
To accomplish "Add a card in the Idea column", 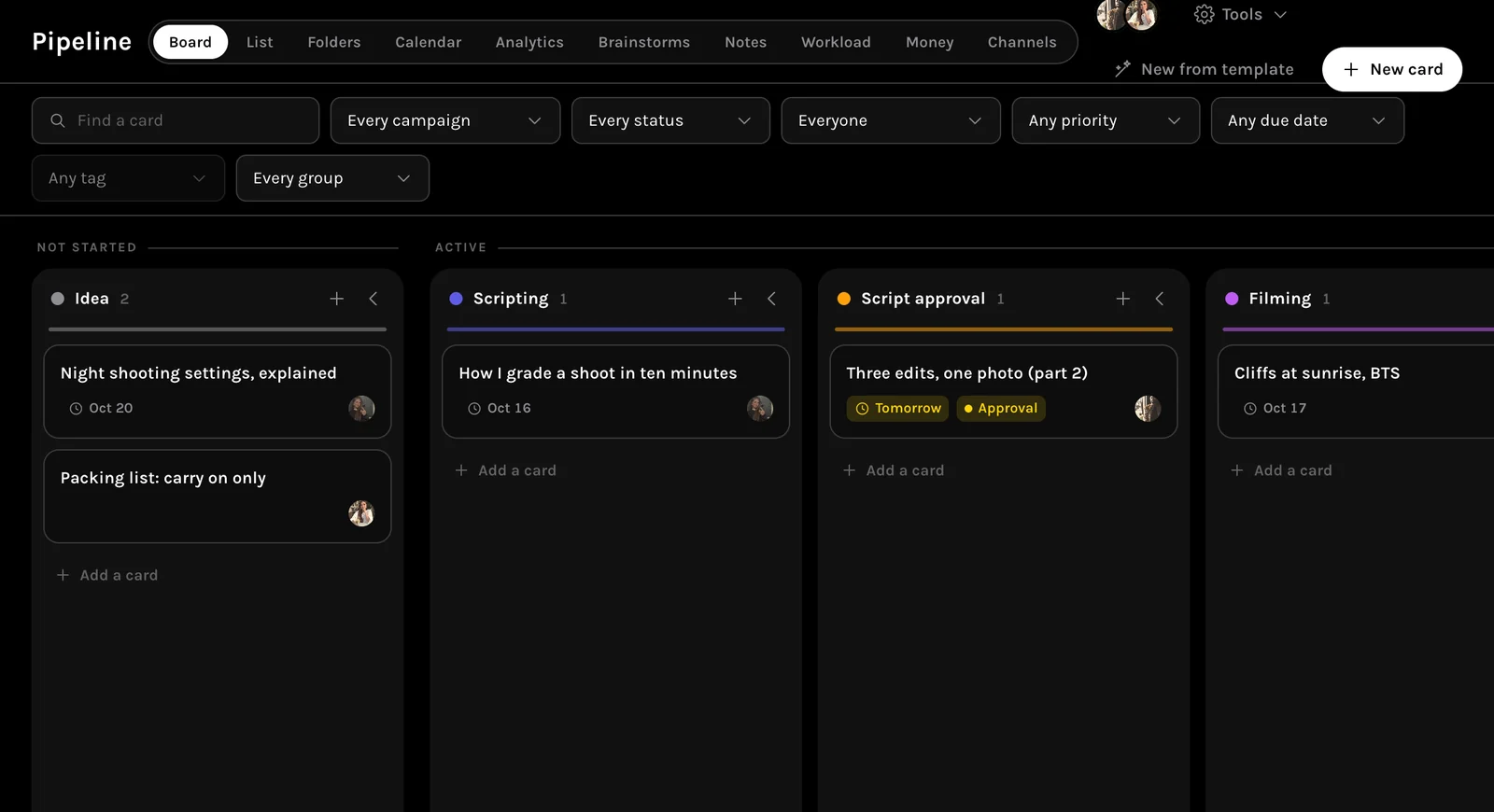I will click(x=107, y=575).
